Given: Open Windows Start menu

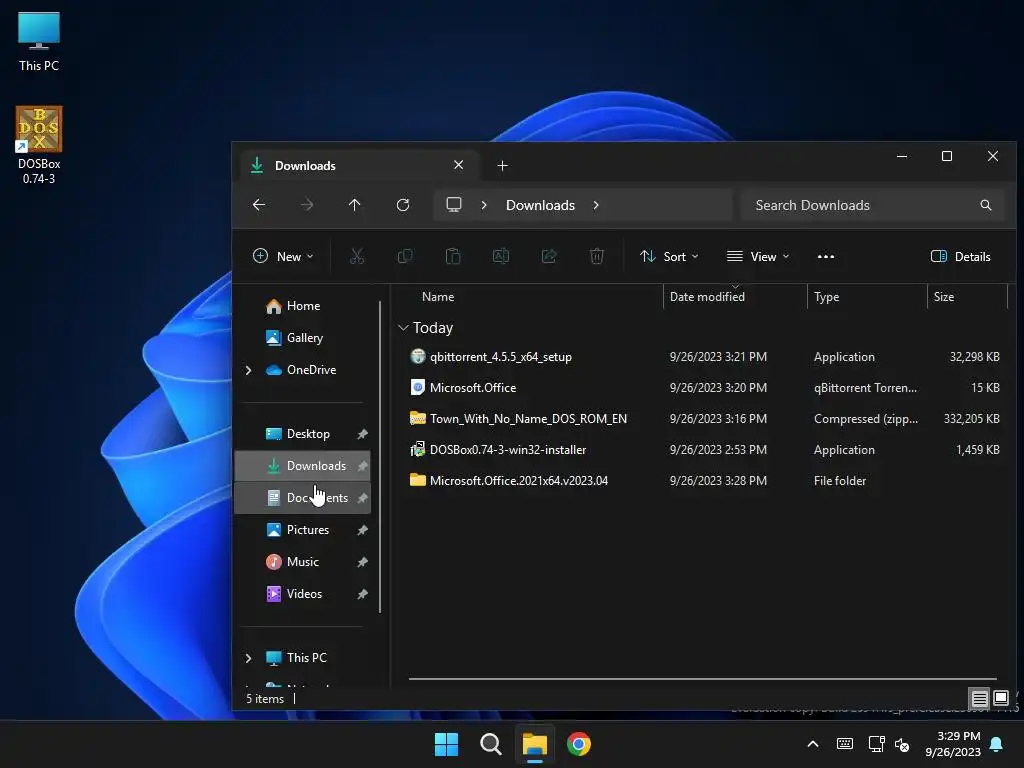Looking at the screenshot, I should point(447,744).
